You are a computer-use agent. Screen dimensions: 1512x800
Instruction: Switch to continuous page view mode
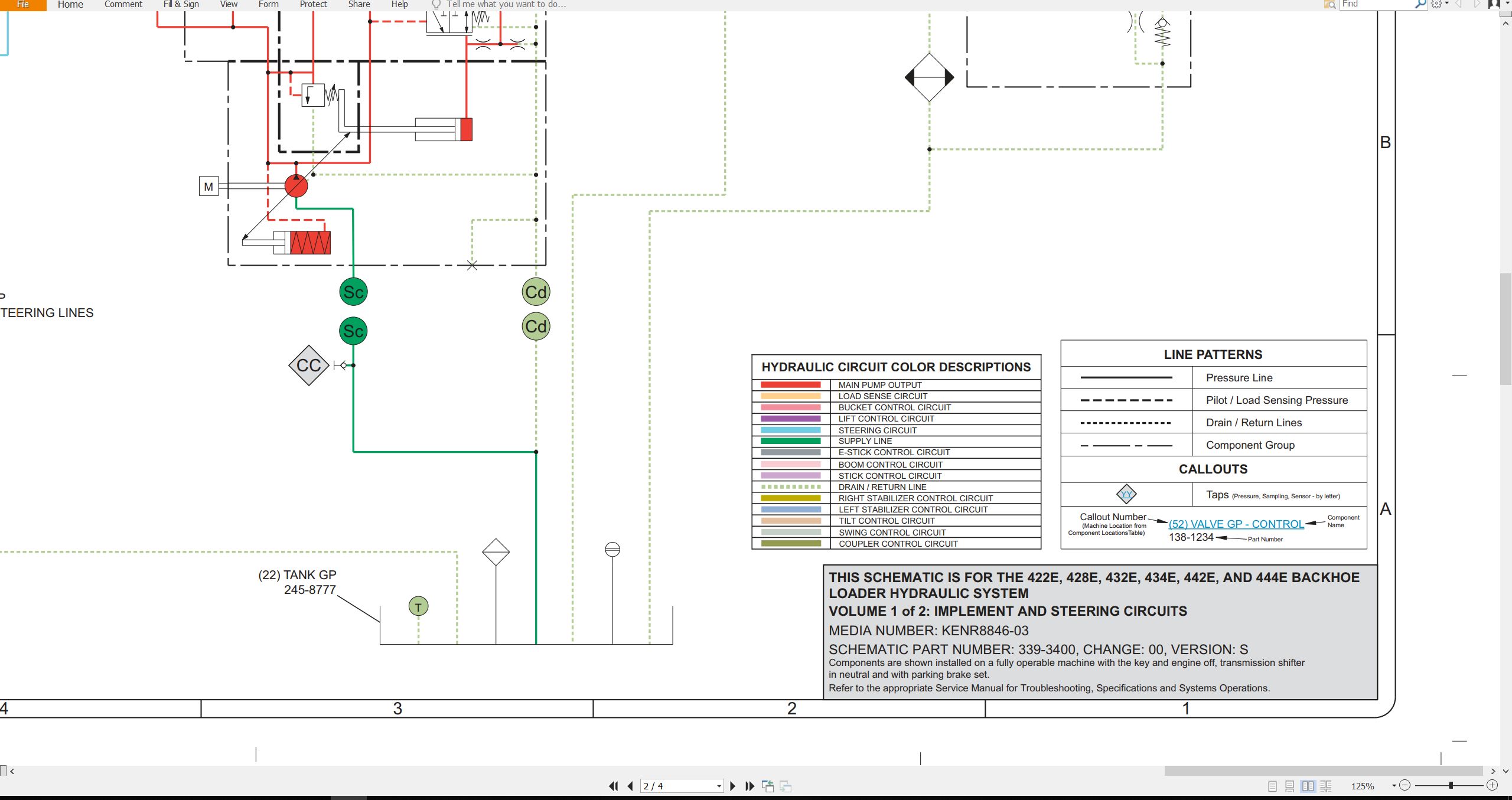[1289, 786]
